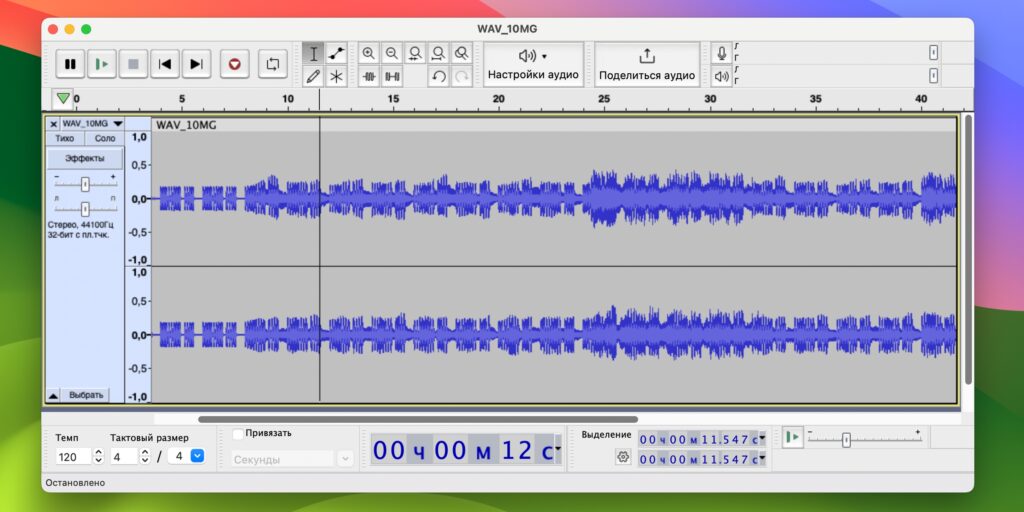Close the WAV_10MG track
Screen dimensions: 1024x512
(x=54, y=123)
